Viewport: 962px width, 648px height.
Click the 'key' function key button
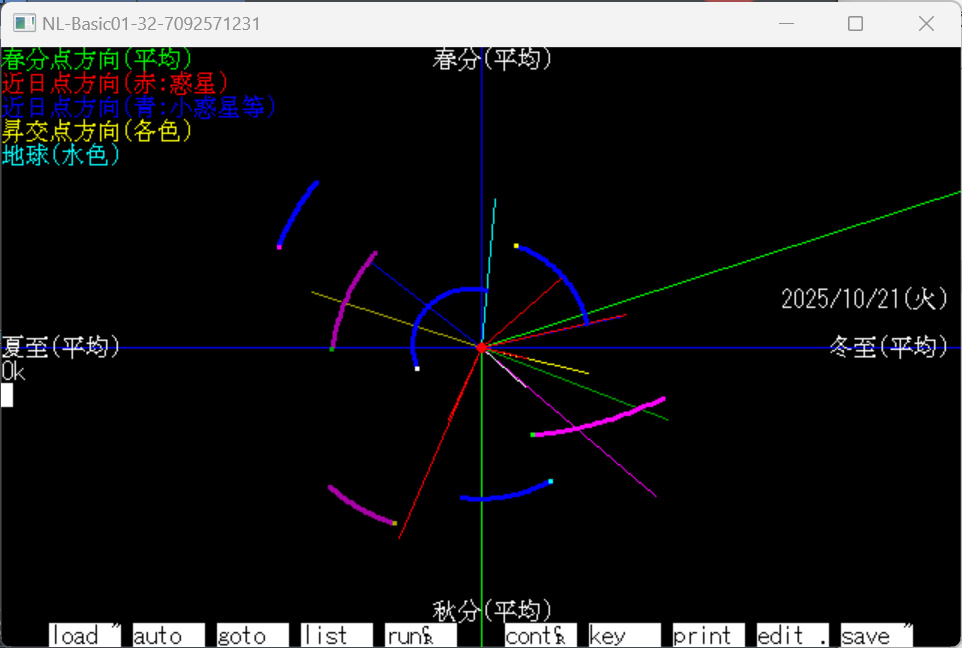click(625, 635)
